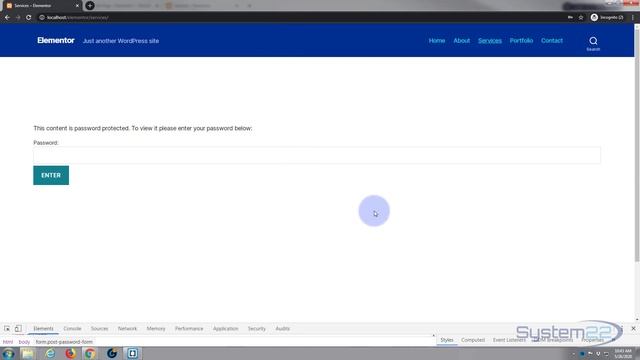Go to the Home menu link
Viewport: 640px width, 360px height.
pyautogui.click(x=437, y=40)
